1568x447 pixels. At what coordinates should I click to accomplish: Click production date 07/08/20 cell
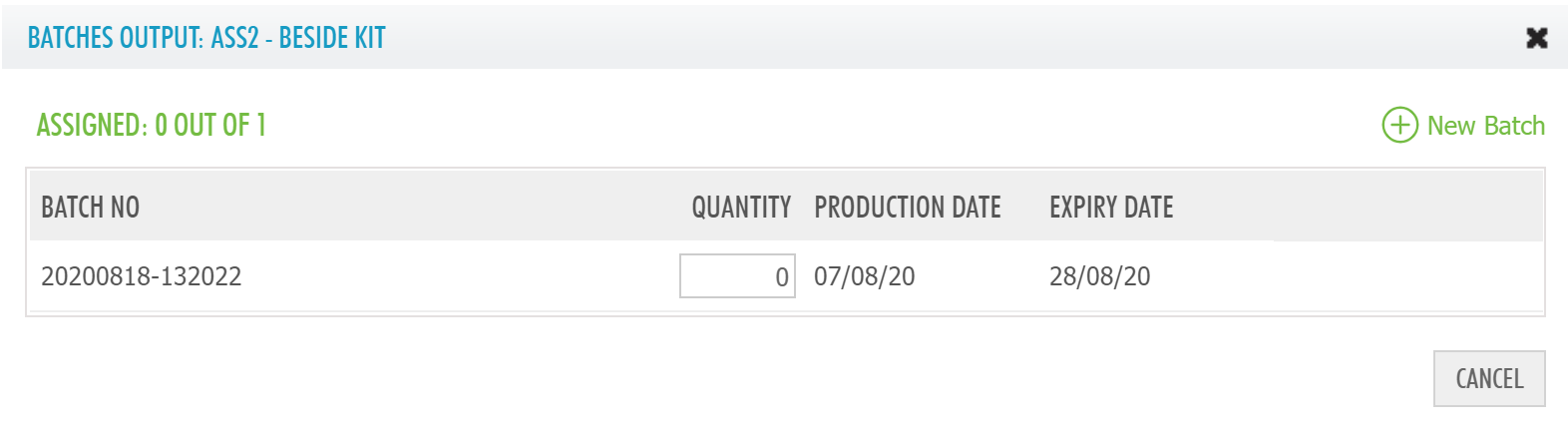864,276
